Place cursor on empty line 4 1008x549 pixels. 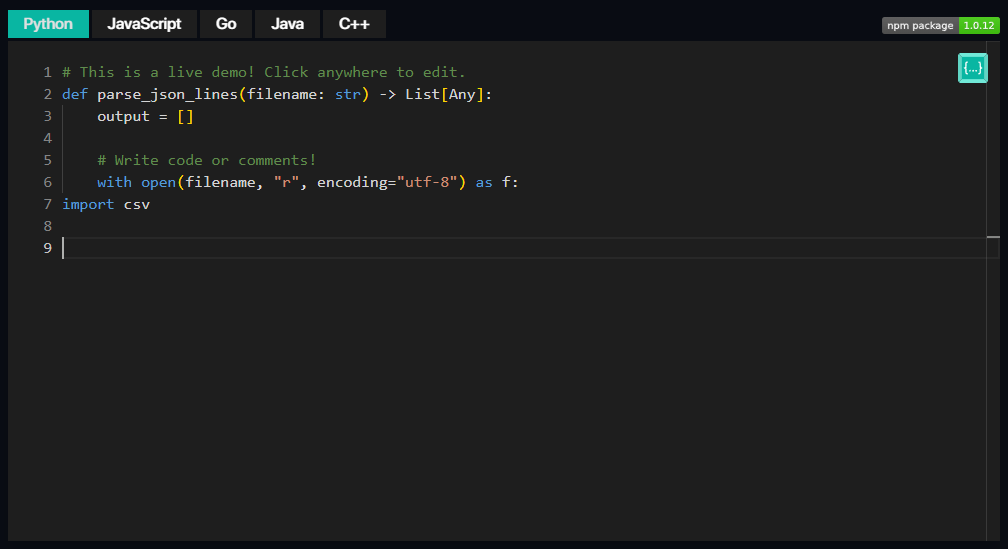coord(300,138)
